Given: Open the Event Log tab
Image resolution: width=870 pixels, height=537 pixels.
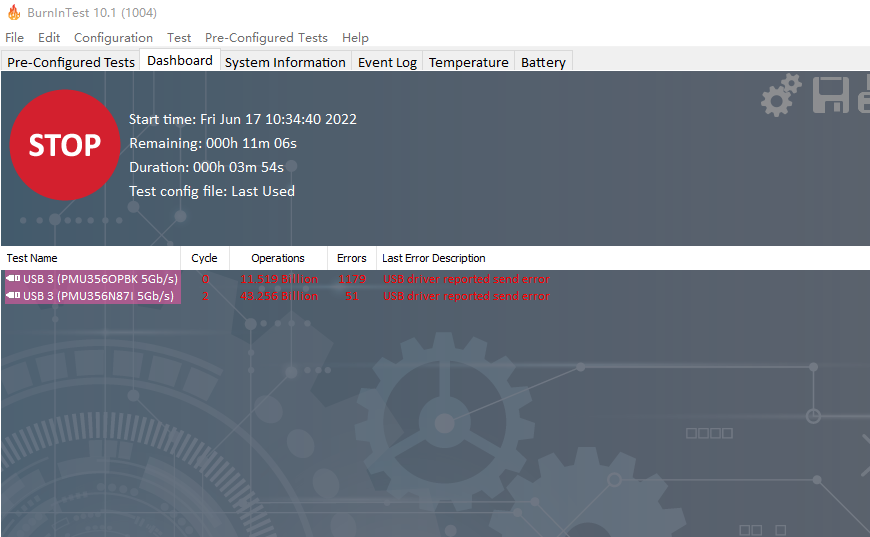Looking at the screenshot, I should point(387,62).
